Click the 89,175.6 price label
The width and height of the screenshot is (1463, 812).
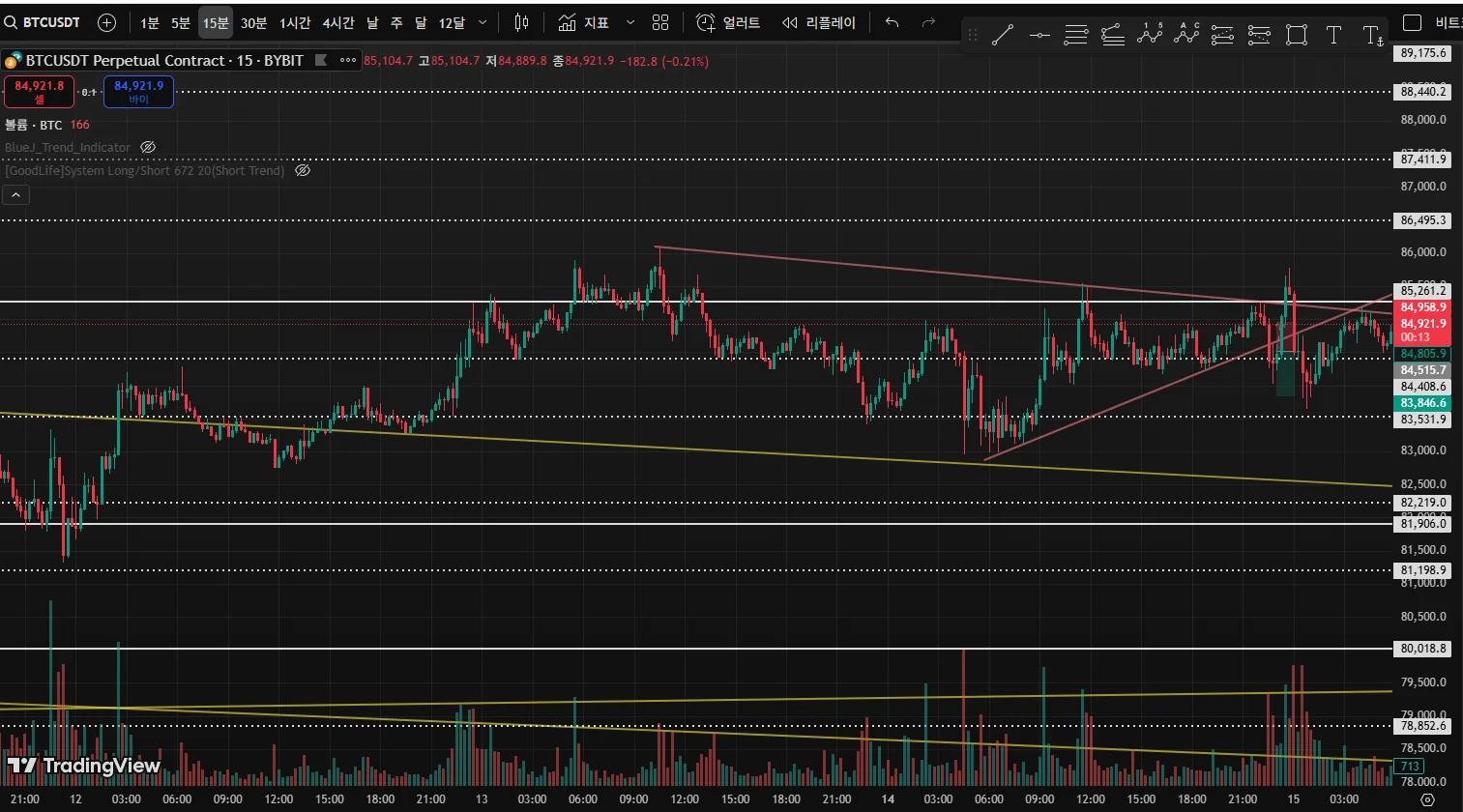pyautogui.click(x=1423, y=53)
